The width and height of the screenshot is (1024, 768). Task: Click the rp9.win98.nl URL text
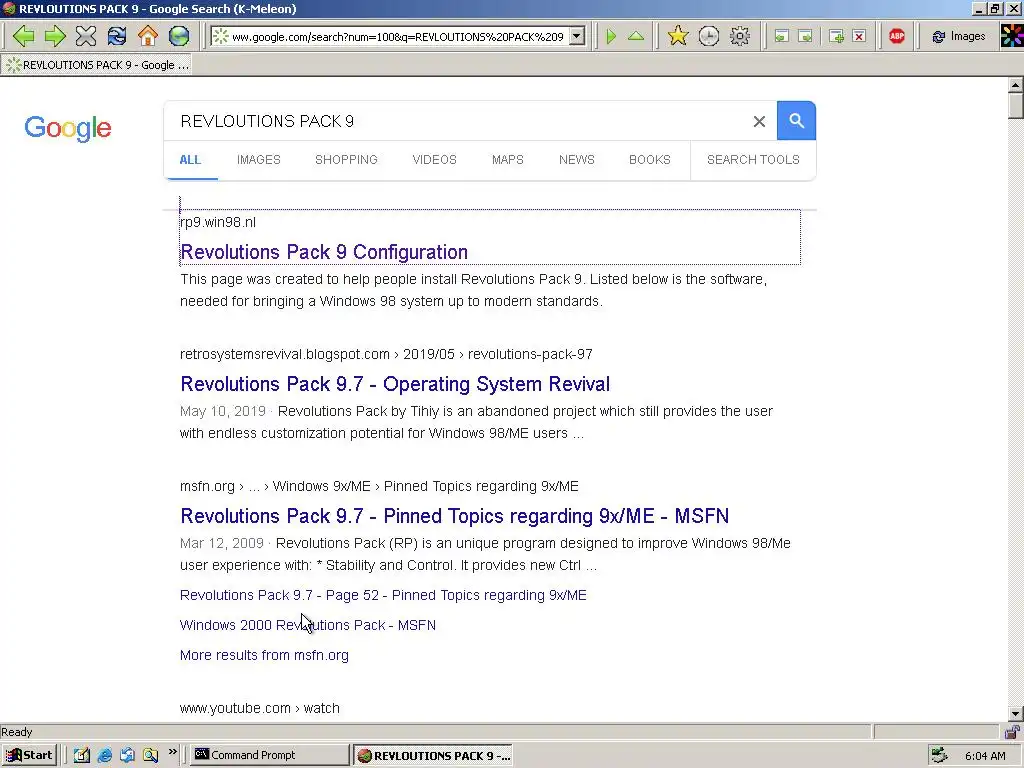coord(218,223)
